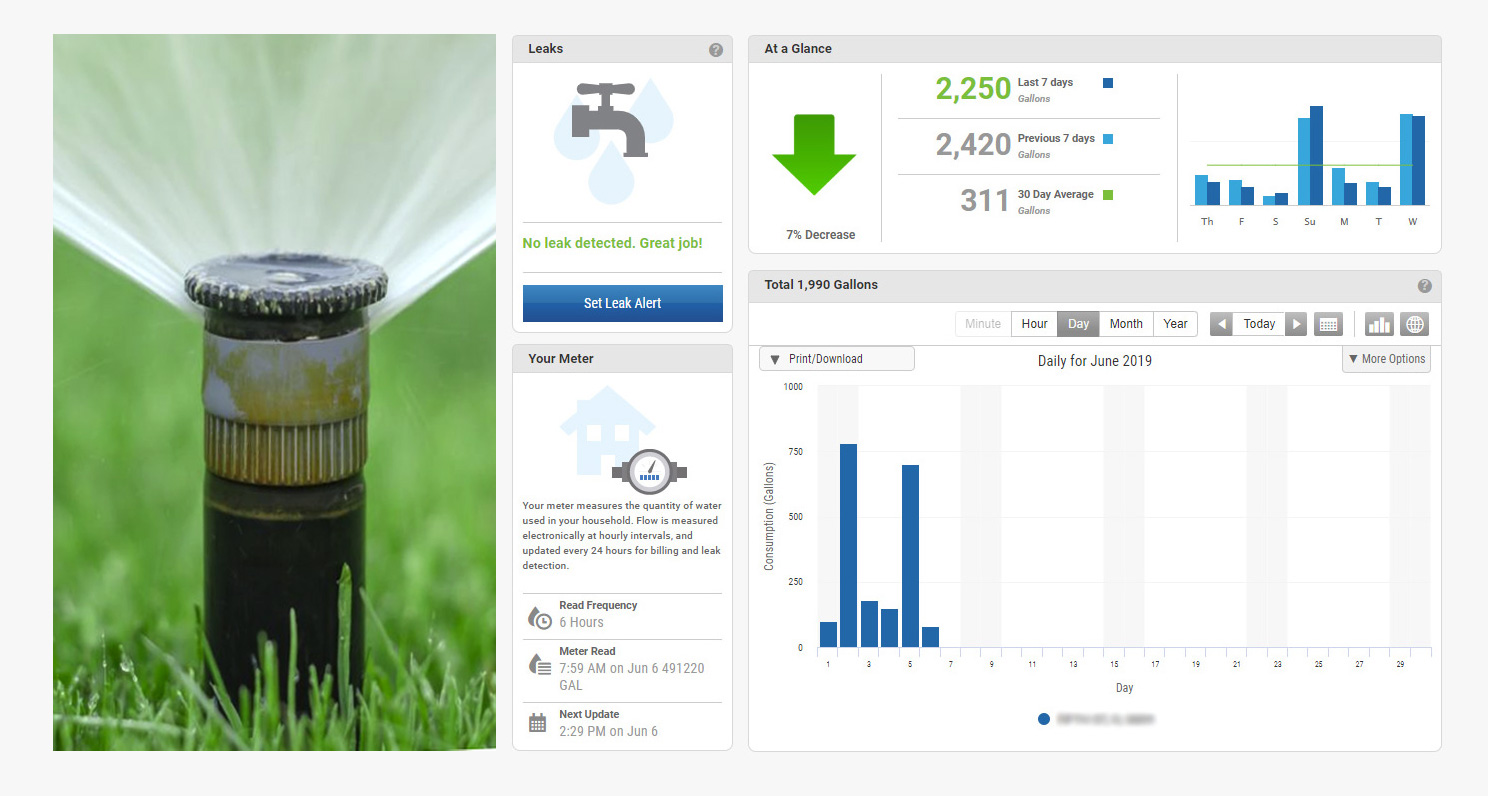
Task: Click the globe view icon
Action: click(x=1414, y=324)
